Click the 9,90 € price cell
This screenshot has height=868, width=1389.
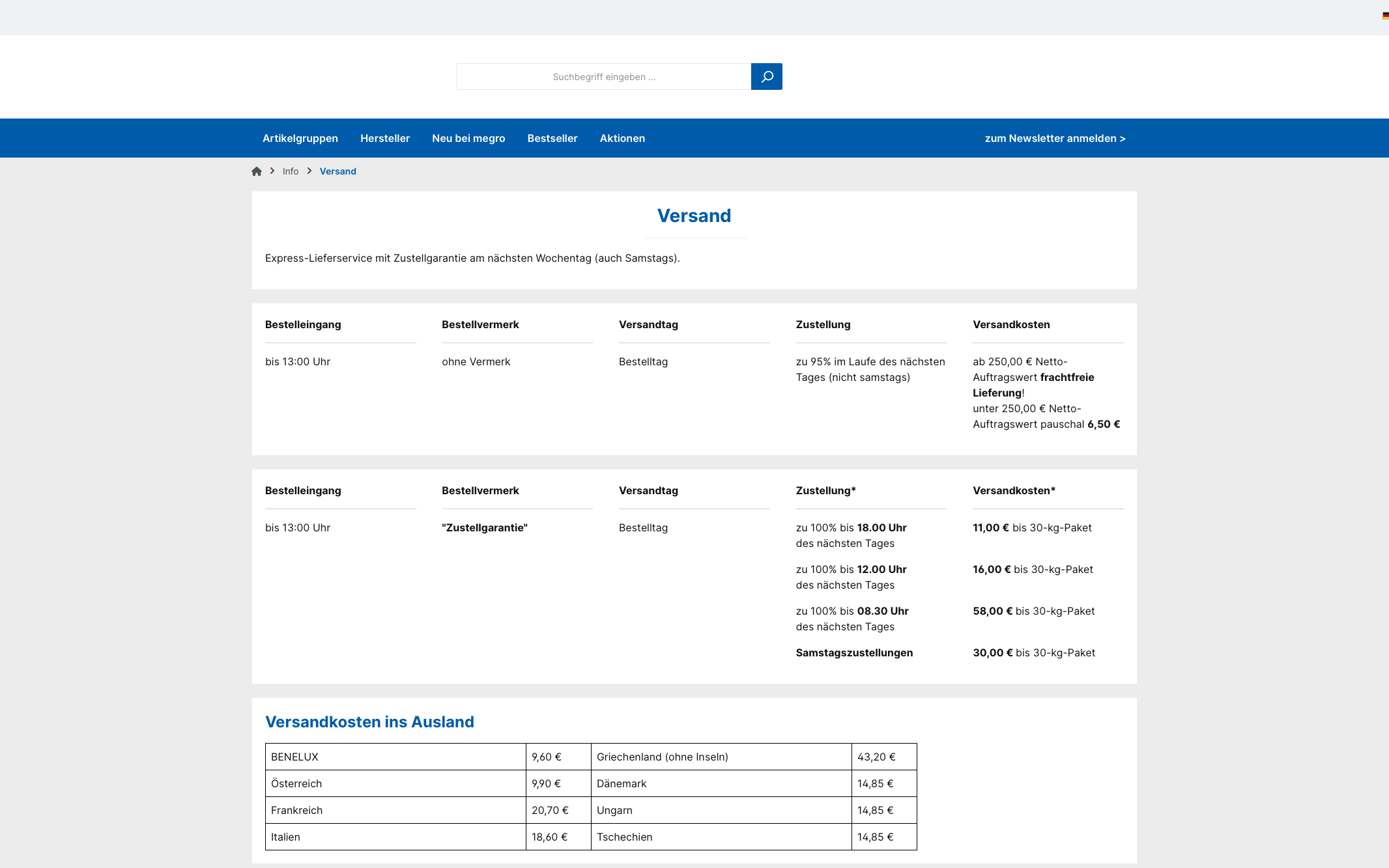(558, 783)
